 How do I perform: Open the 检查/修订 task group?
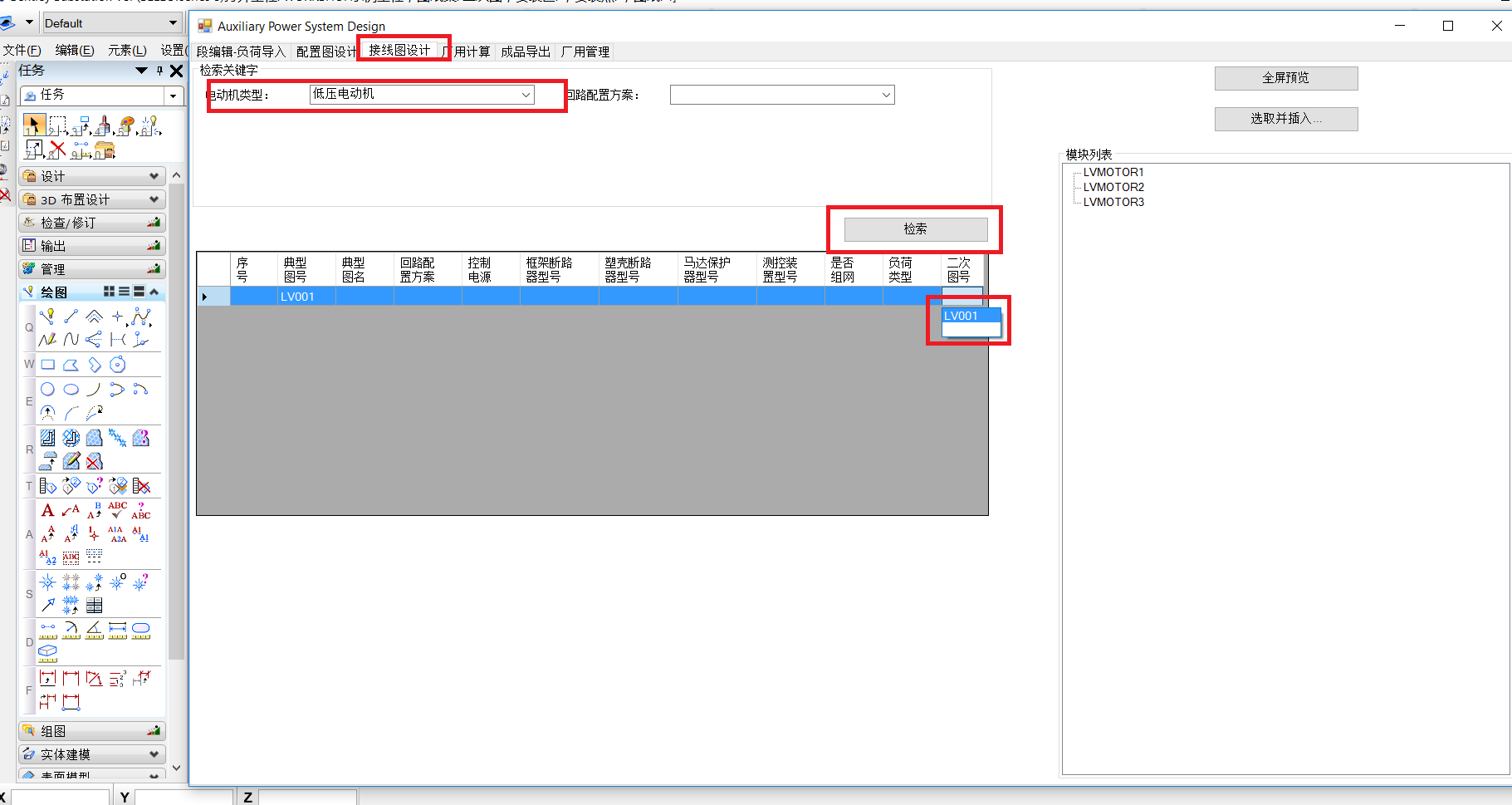[x=92, y=223]
